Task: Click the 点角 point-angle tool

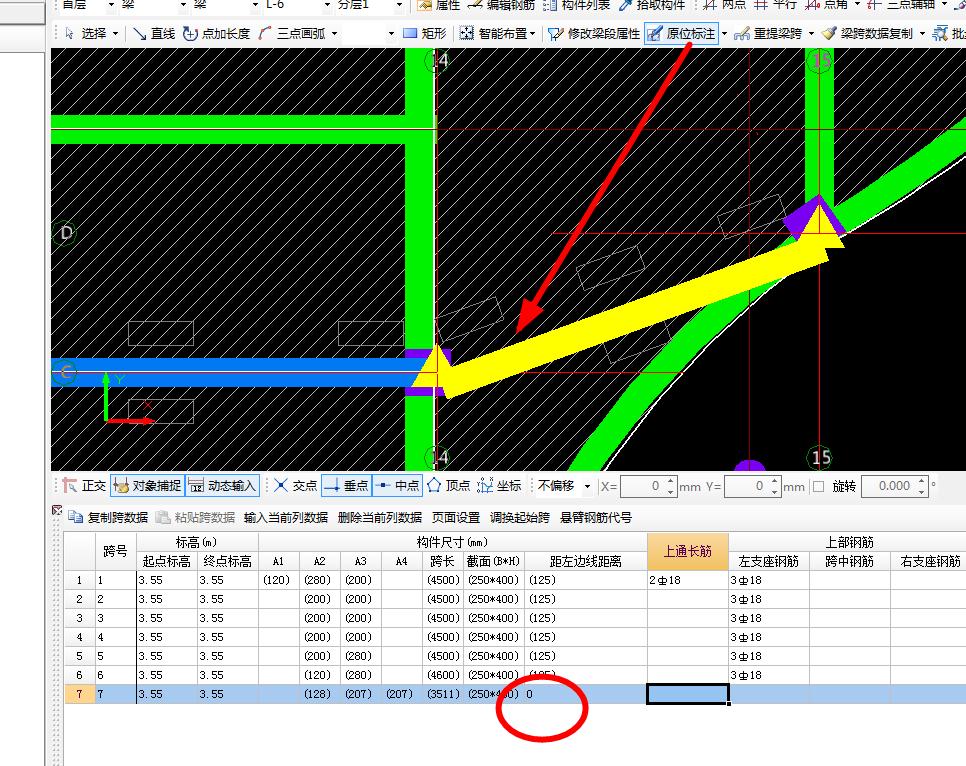Action: tap(827, 5)
